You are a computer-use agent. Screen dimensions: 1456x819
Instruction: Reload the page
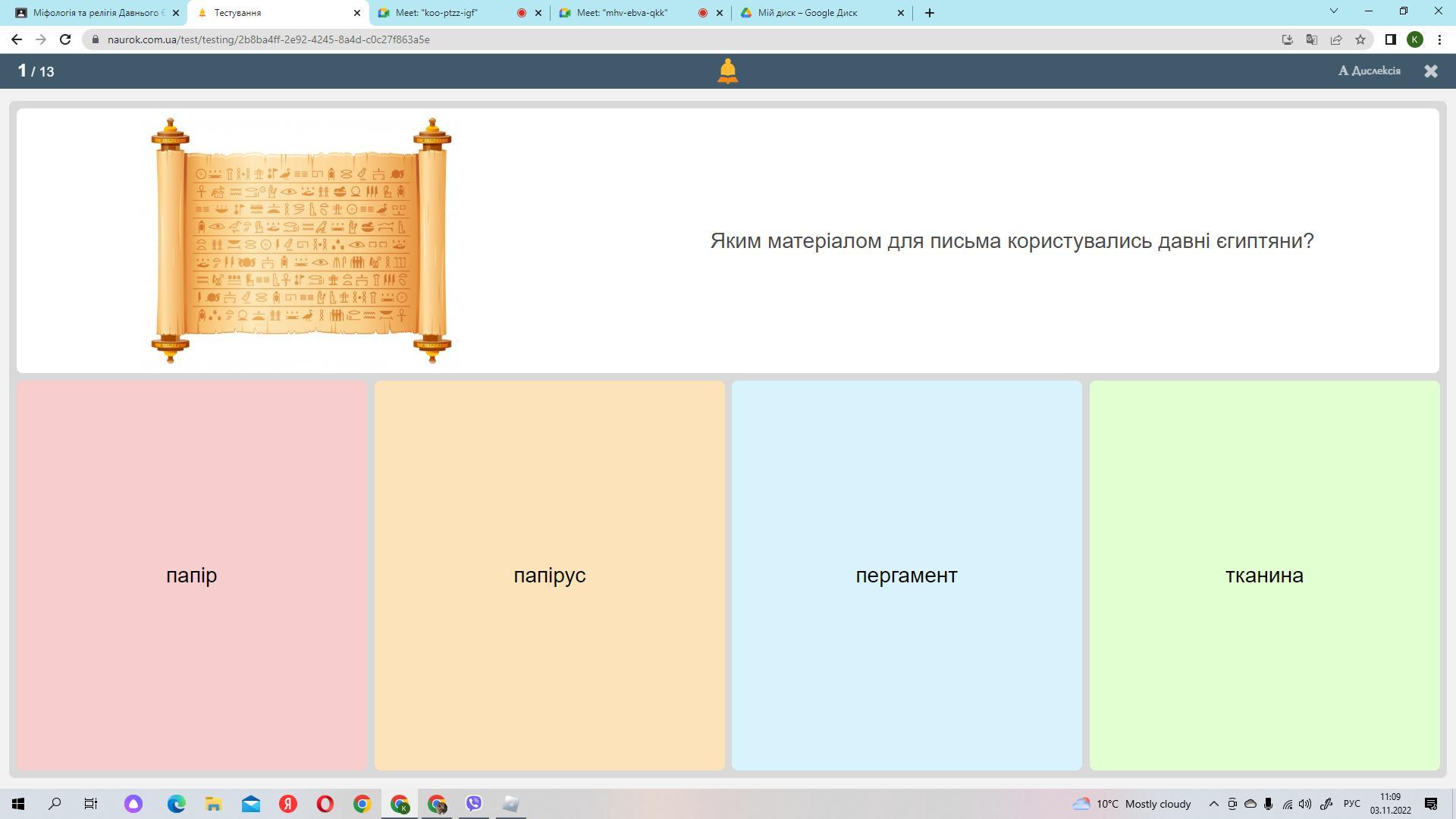tap(65, 39)
